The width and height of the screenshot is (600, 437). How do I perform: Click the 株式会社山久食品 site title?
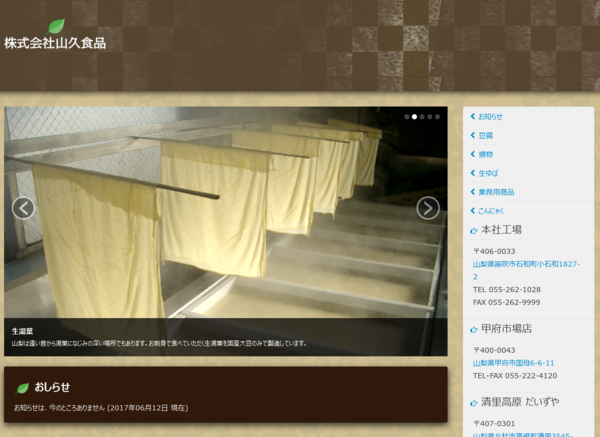(x=55, y=44)
